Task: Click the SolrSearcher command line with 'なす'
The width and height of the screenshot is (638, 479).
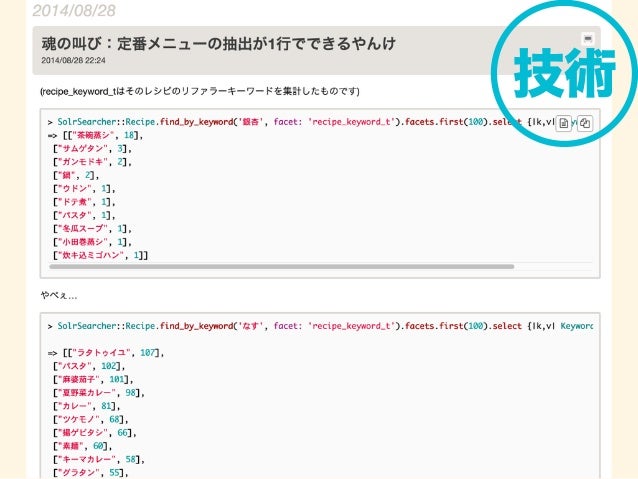Action: [x=320, y=326]
